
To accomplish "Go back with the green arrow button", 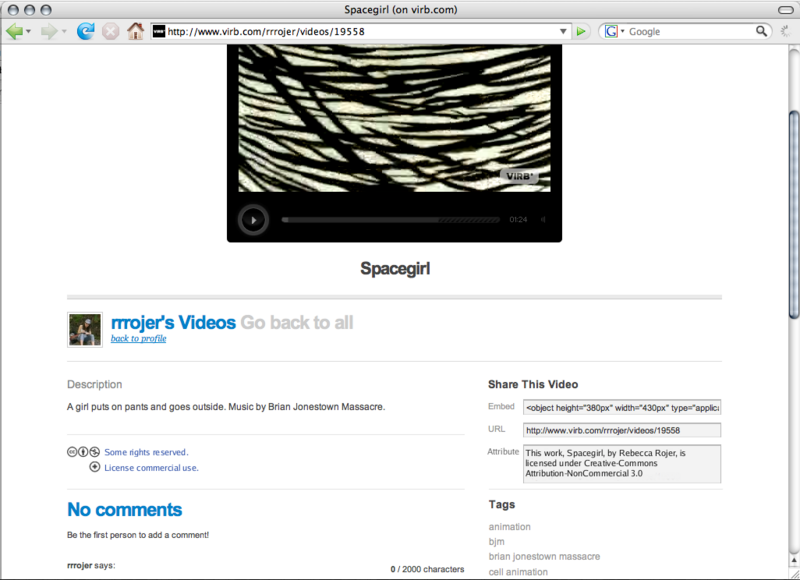I will coord(14,32).
